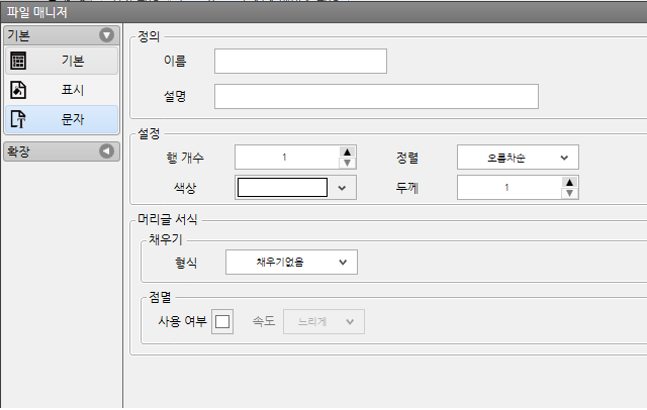The width and height of the screenshot is (647, 410).
Task: Toggle the 사용 여부 checkbox
Action: pyautogui.click(x=222, y=321)
